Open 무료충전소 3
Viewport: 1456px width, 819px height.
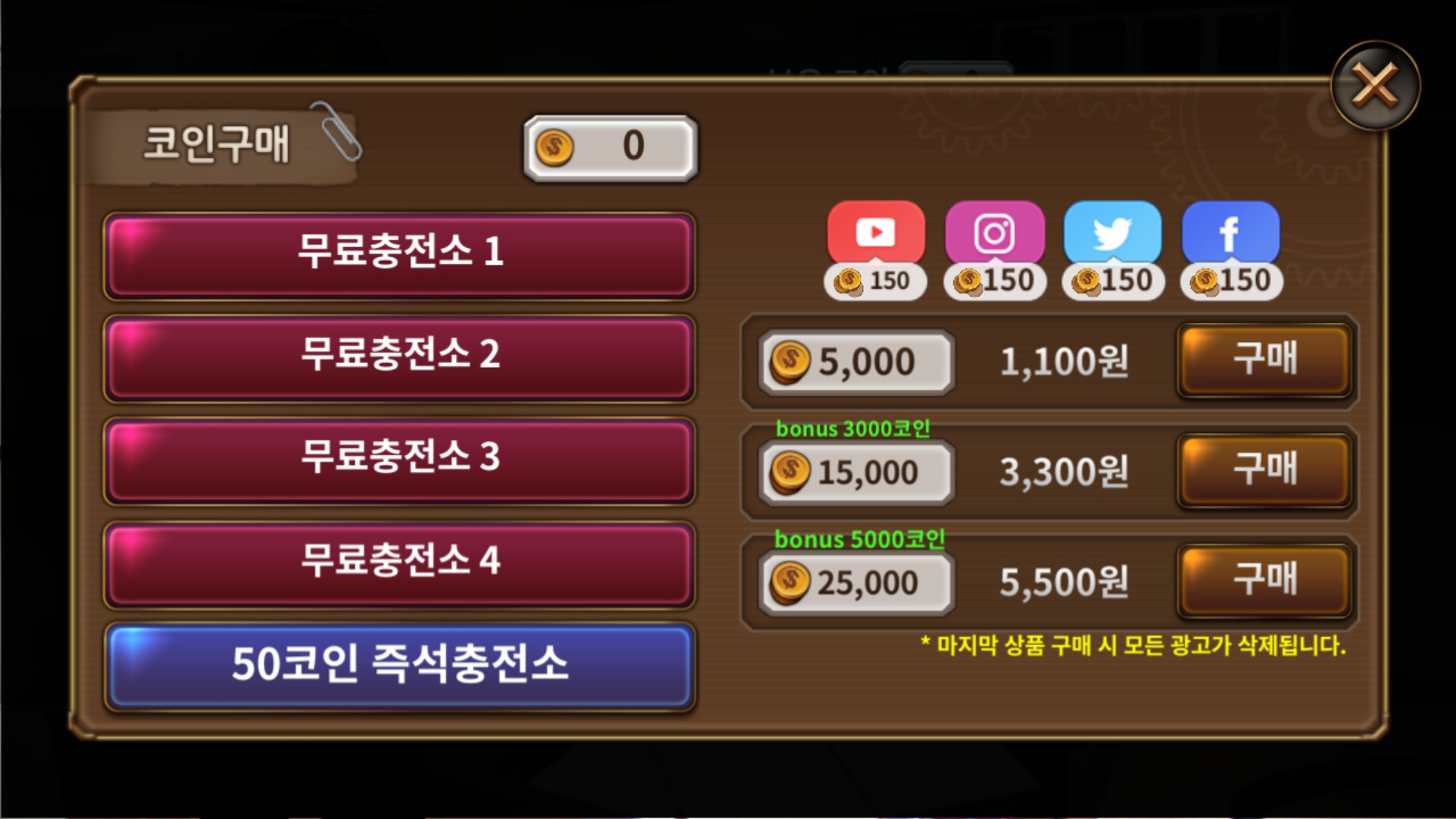click(x=399, y=461)
